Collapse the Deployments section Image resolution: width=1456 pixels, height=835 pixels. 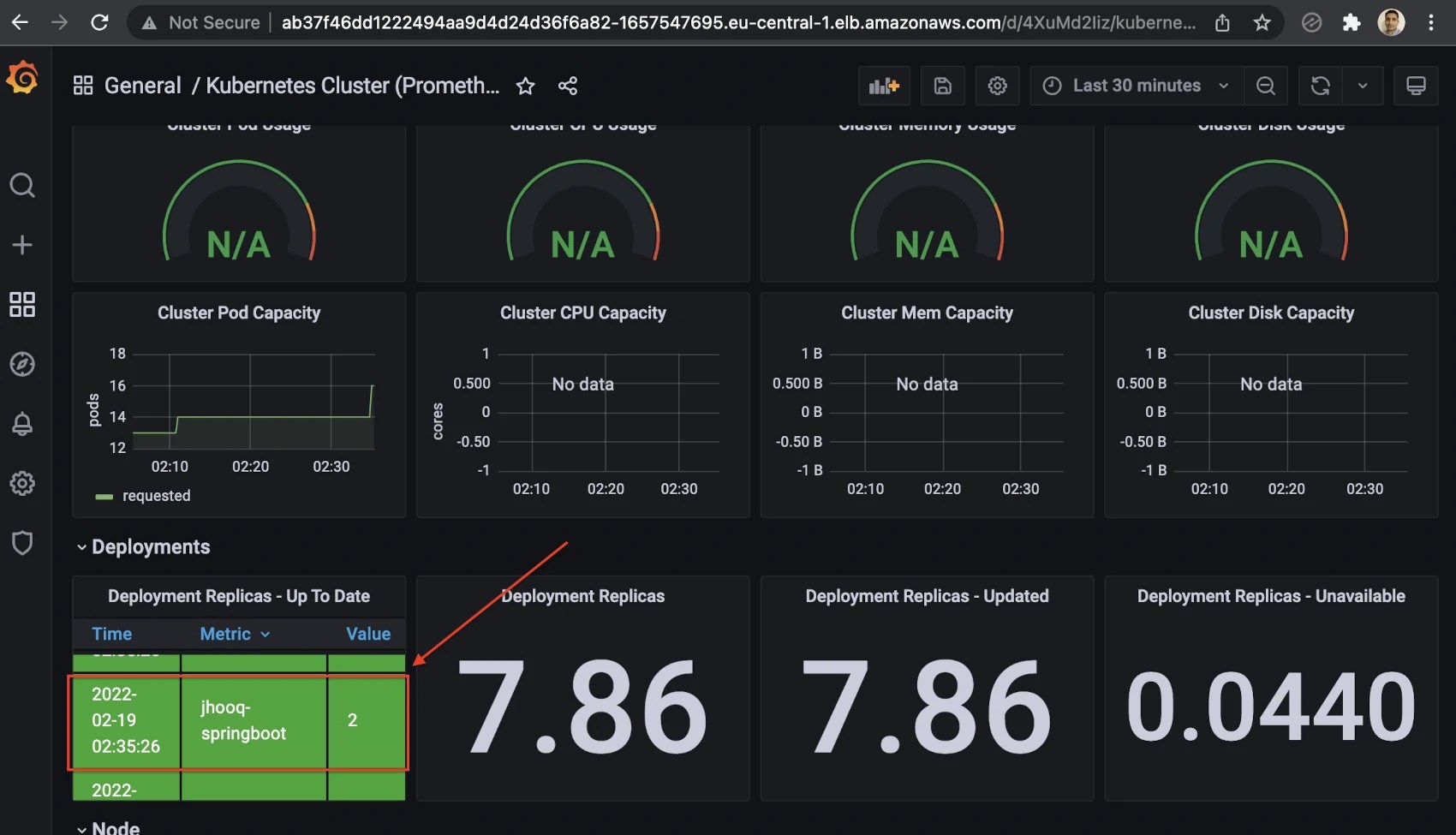click(82, 546)
